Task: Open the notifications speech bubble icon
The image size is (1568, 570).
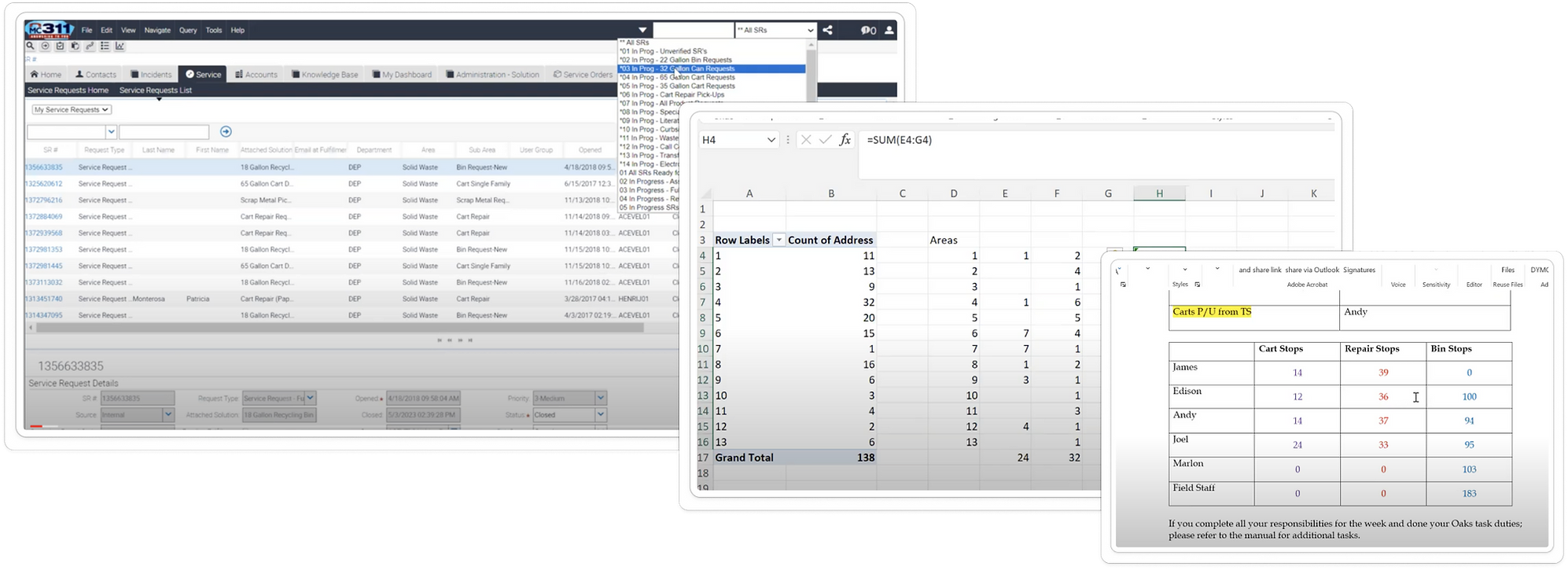Action: 867,30
